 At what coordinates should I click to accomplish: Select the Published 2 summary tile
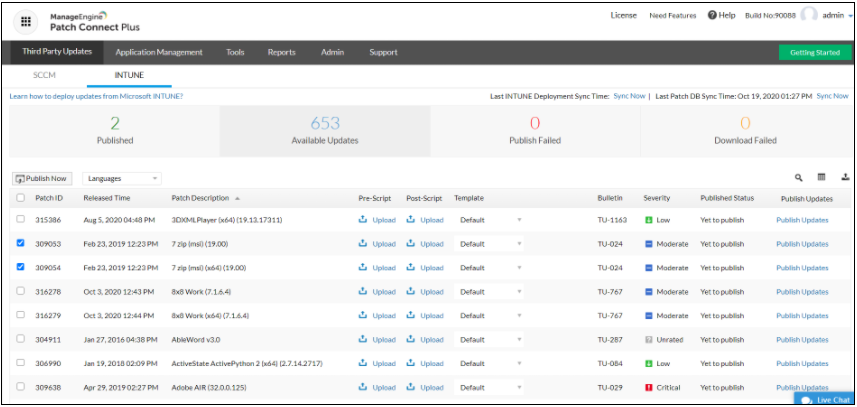(115, 131)
